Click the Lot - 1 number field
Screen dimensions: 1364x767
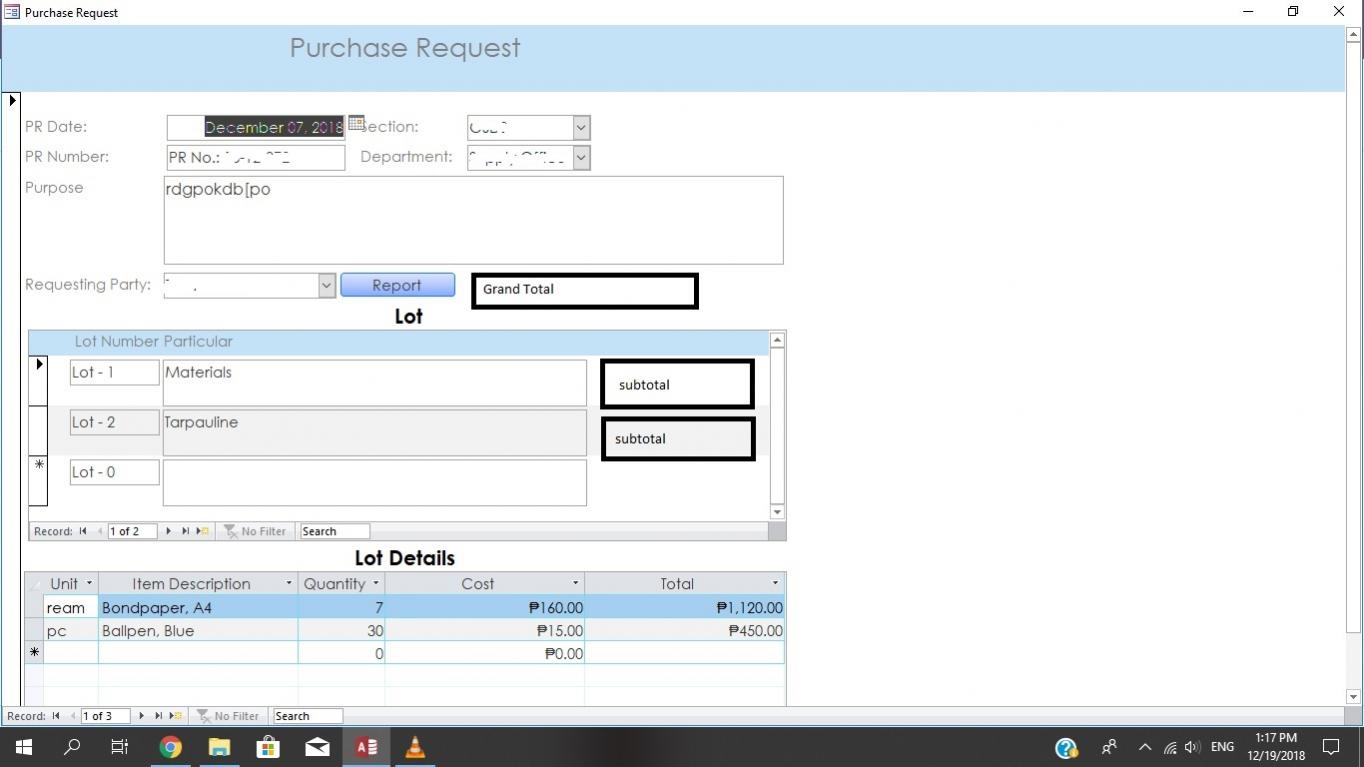point(114,372)
